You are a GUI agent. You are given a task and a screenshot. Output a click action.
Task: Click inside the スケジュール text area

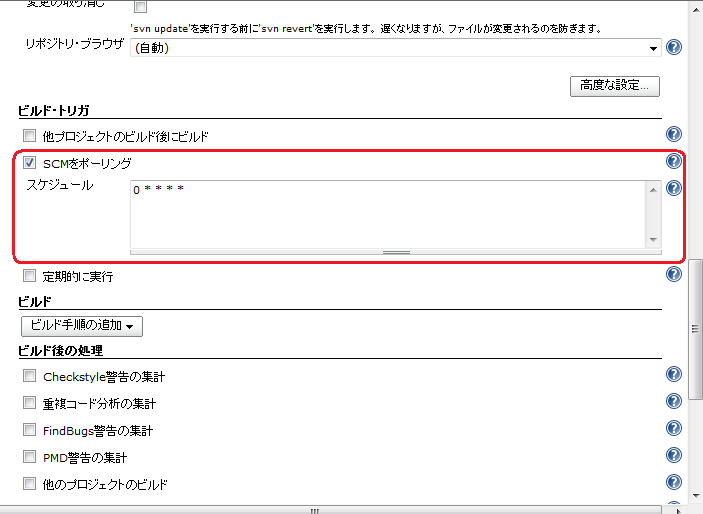388,214
